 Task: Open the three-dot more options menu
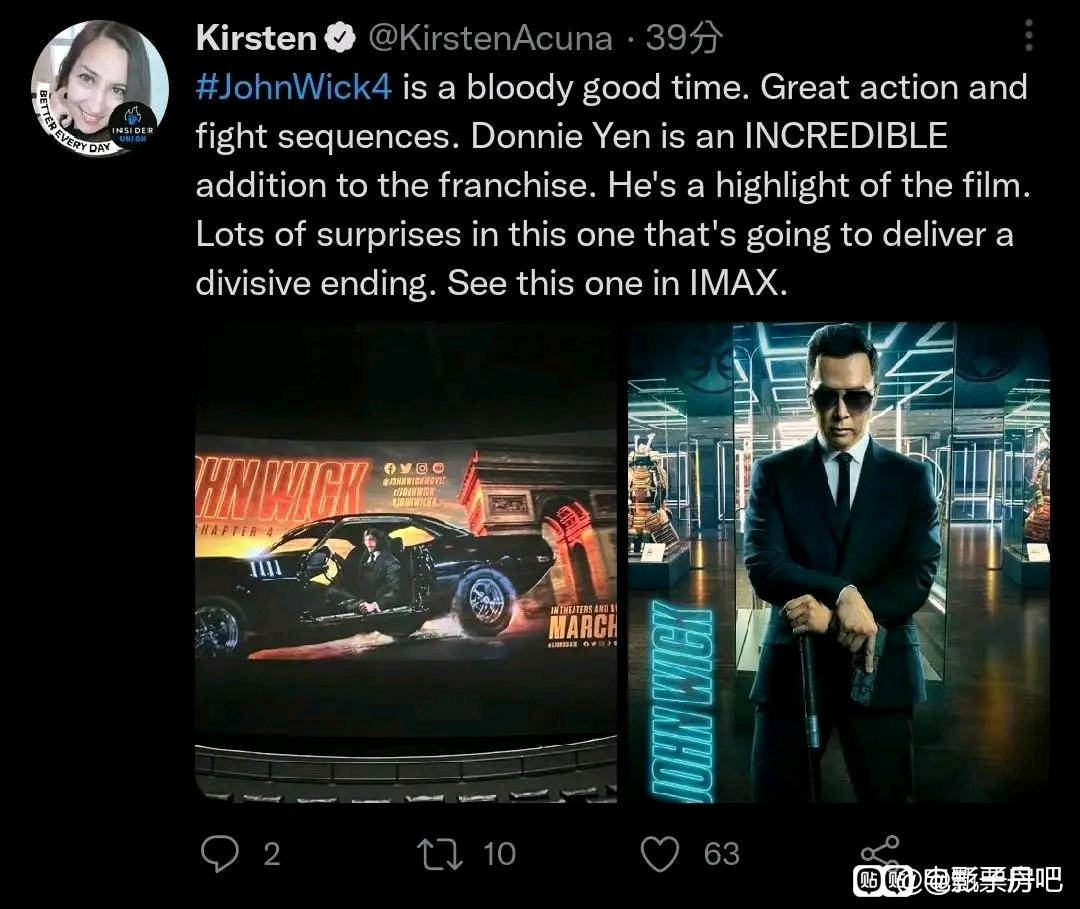click(x=1029, y=35)
